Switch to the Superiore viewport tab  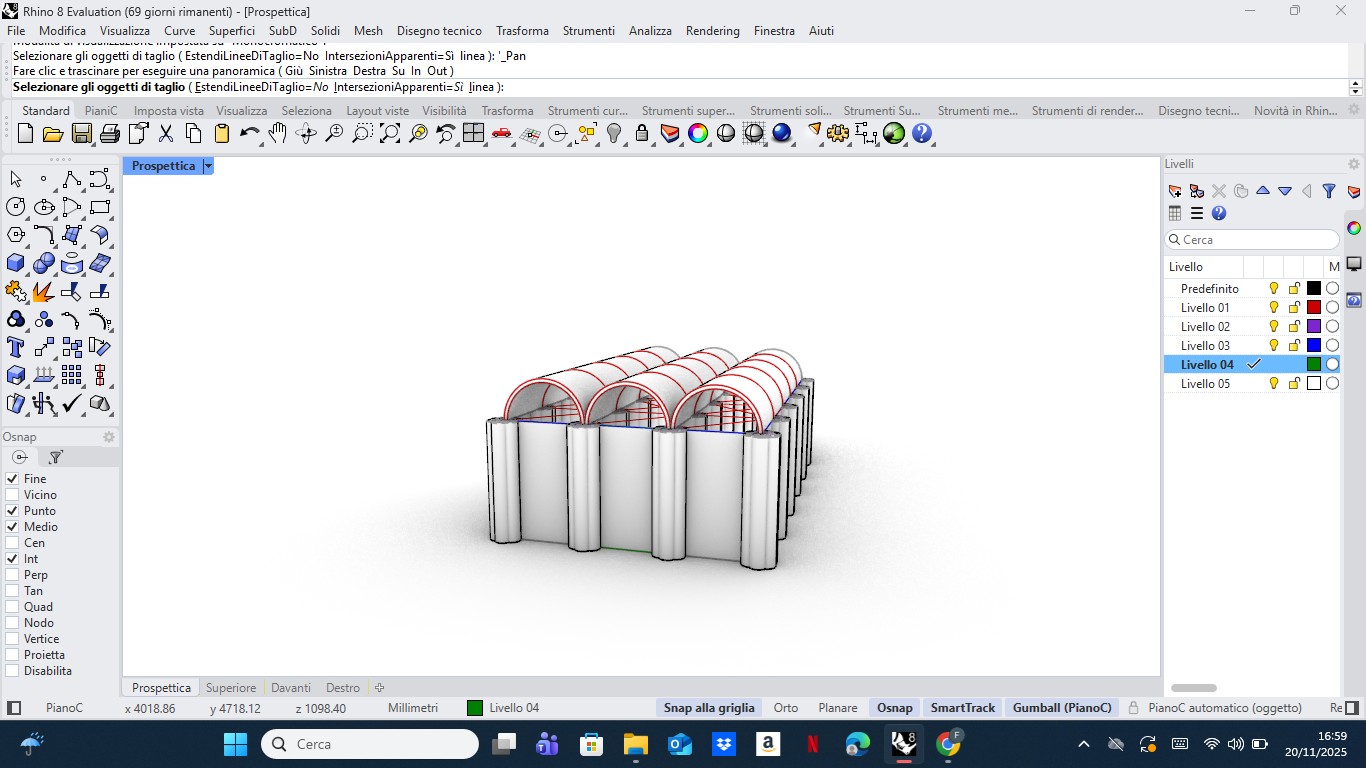231,688
